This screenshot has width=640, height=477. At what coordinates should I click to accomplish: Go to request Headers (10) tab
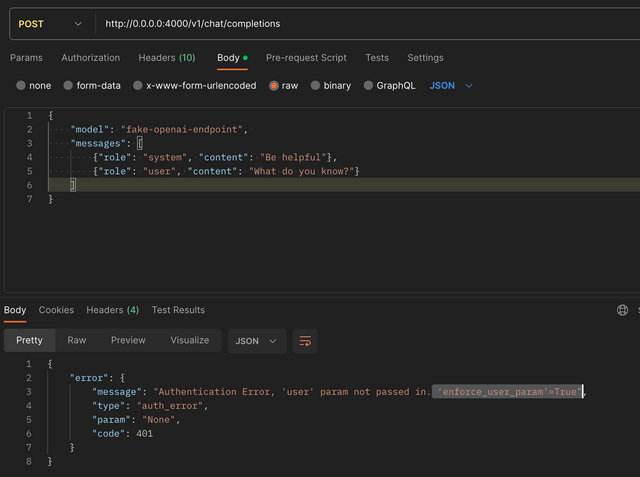pyautogui.click(x=166, y=58)
